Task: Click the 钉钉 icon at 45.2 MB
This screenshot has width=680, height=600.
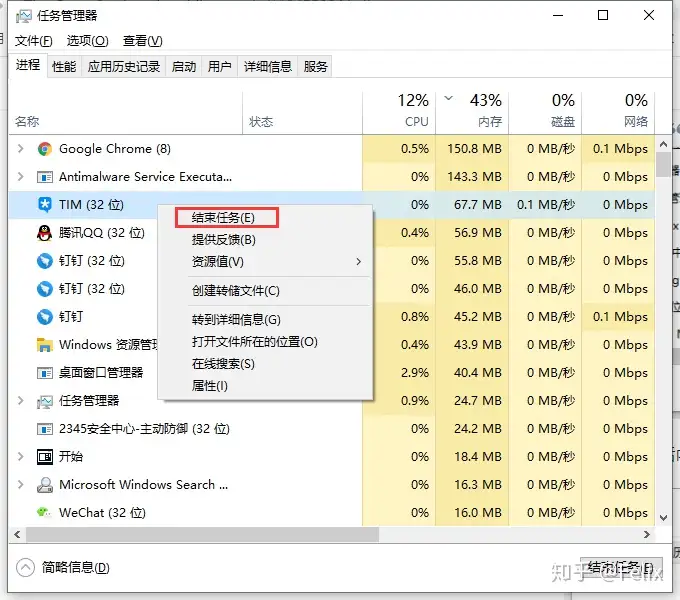Action: click(45, 317)
